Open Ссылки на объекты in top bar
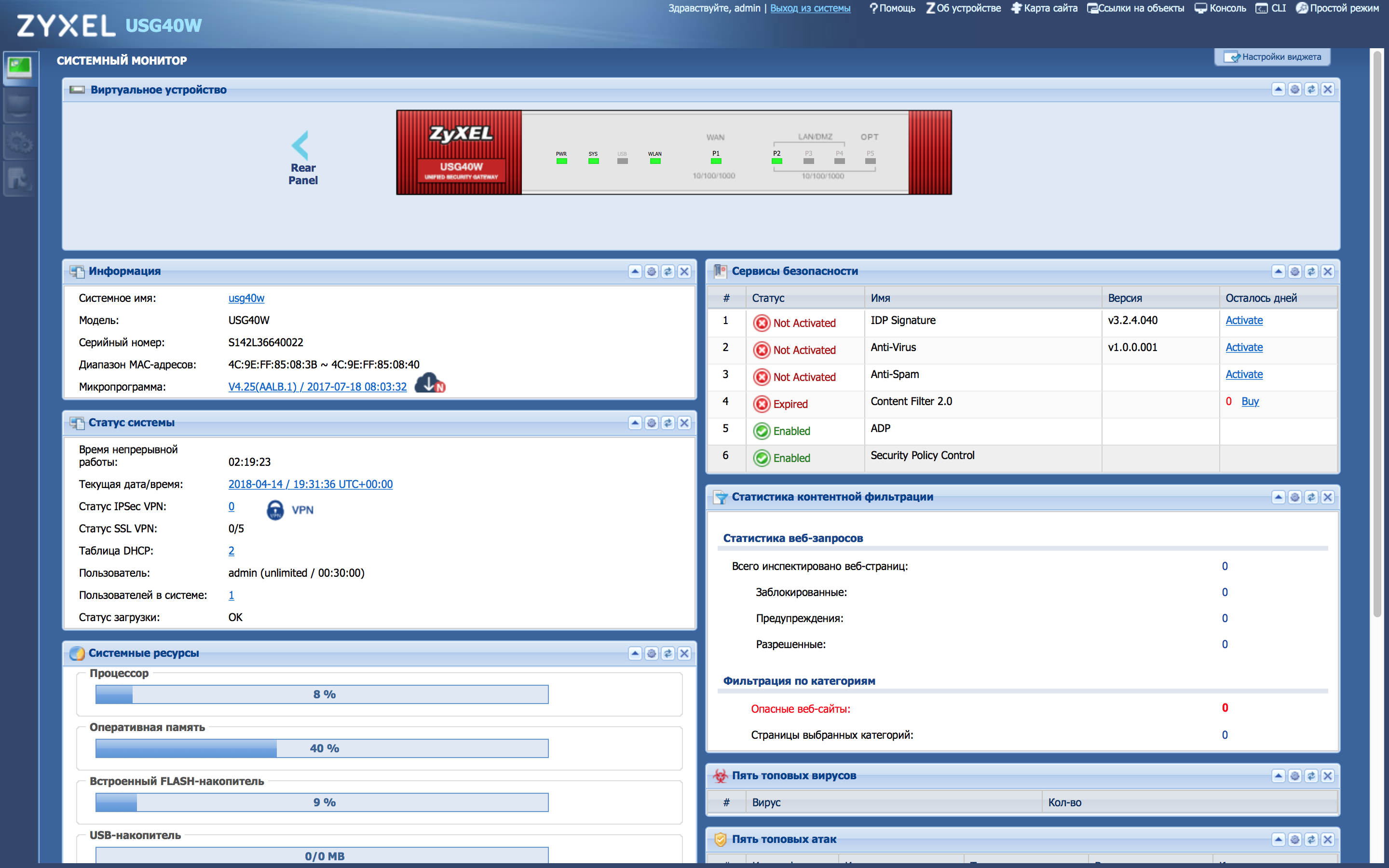The image size is (1389, 868). (1135, 8)
